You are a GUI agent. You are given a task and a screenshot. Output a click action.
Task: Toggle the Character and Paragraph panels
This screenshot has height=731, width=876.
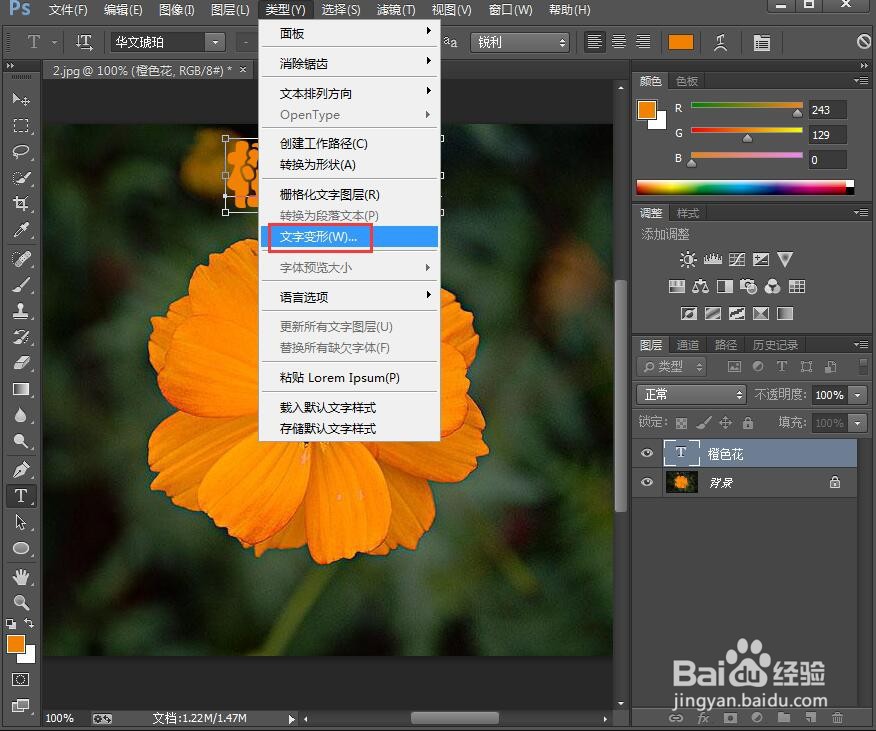click(x=761, y=42)
